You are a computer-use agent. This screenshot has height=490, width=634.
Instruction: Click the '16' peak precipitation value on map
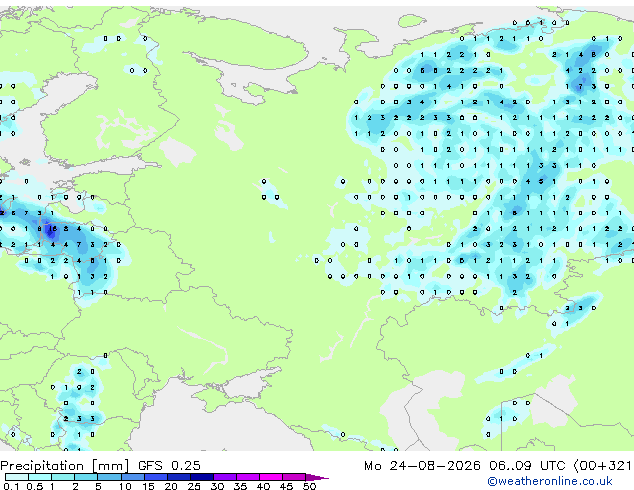tap(53, 229)
